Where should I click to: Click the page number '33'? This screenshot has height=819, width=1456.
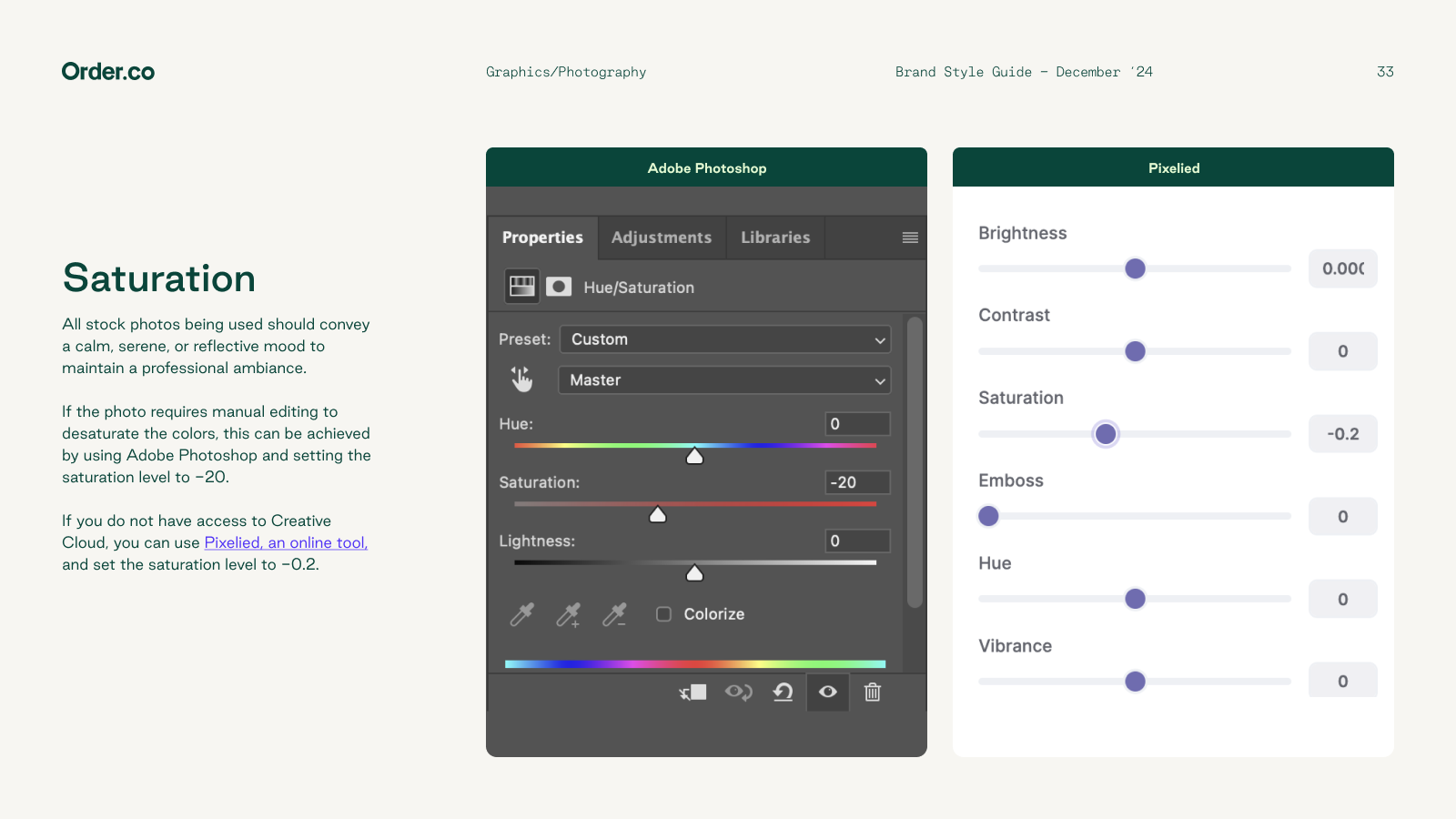pyautogui.click(x=1385, y=71)
